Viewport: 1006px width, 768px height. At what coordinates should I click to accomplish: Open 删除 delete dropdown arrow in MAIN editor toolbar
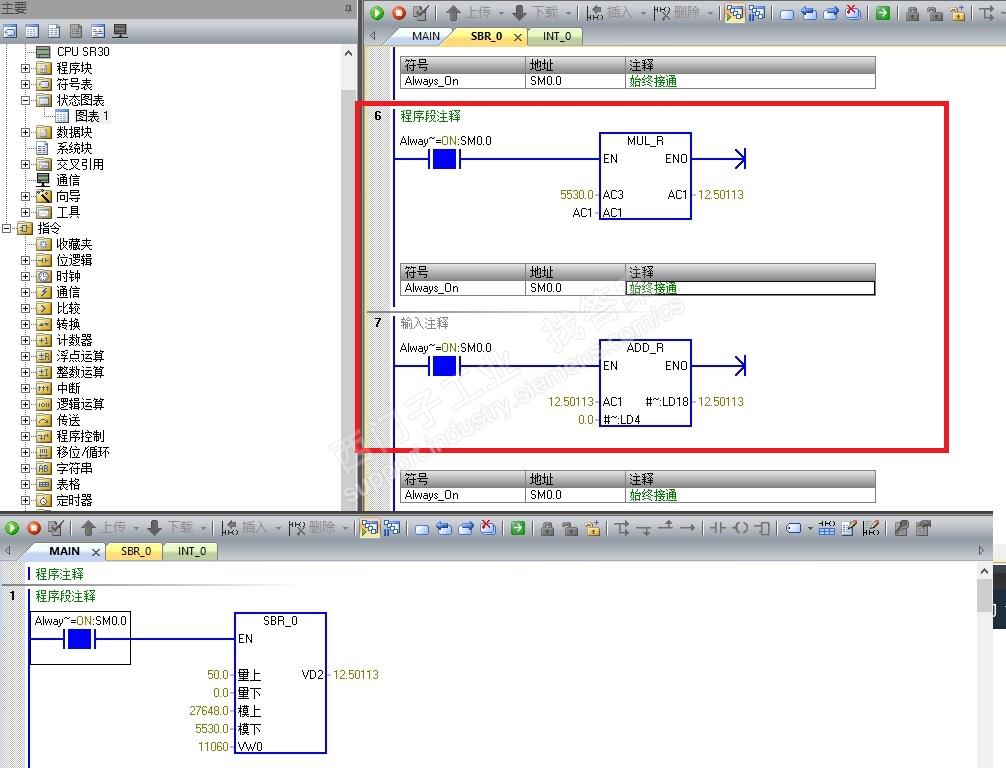(x=345, y=529)
